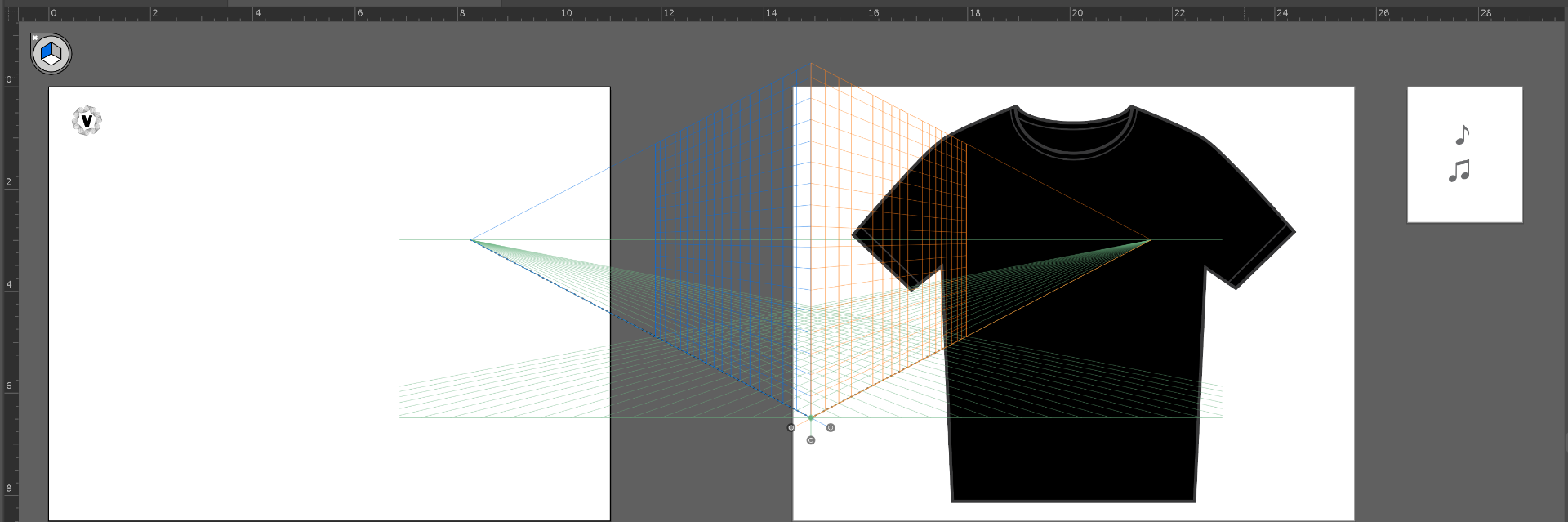The image size is (1568, 522).
Task: Click the circle plane control on the orange line
Action: pyautogui.click(x=791, y=428)
